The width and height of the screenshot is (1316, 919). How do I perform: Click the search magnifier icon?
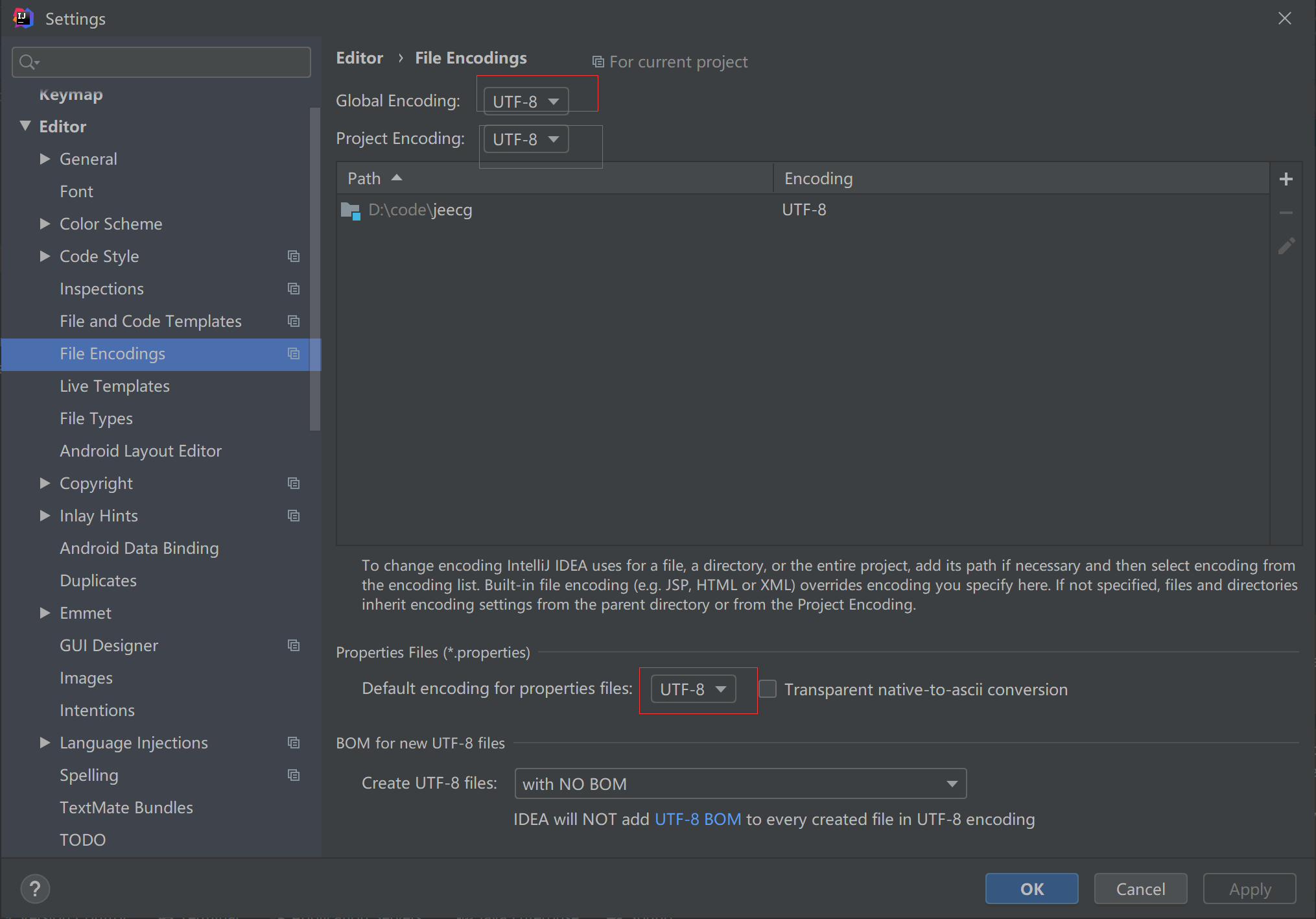(x=28, y=62)
